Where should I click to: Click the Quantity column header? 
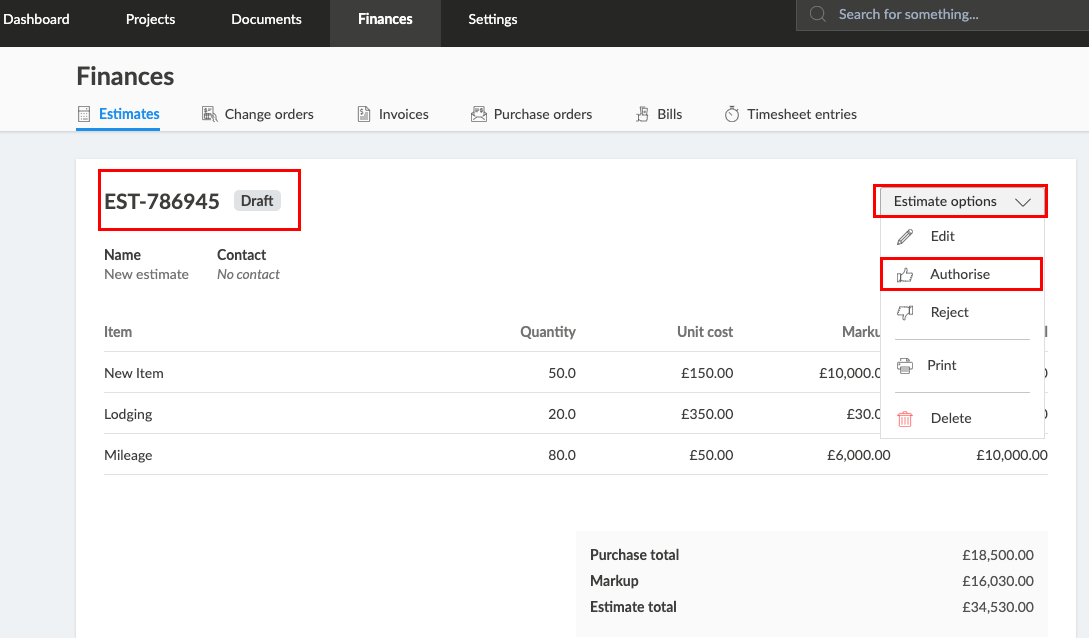point(548,332)
